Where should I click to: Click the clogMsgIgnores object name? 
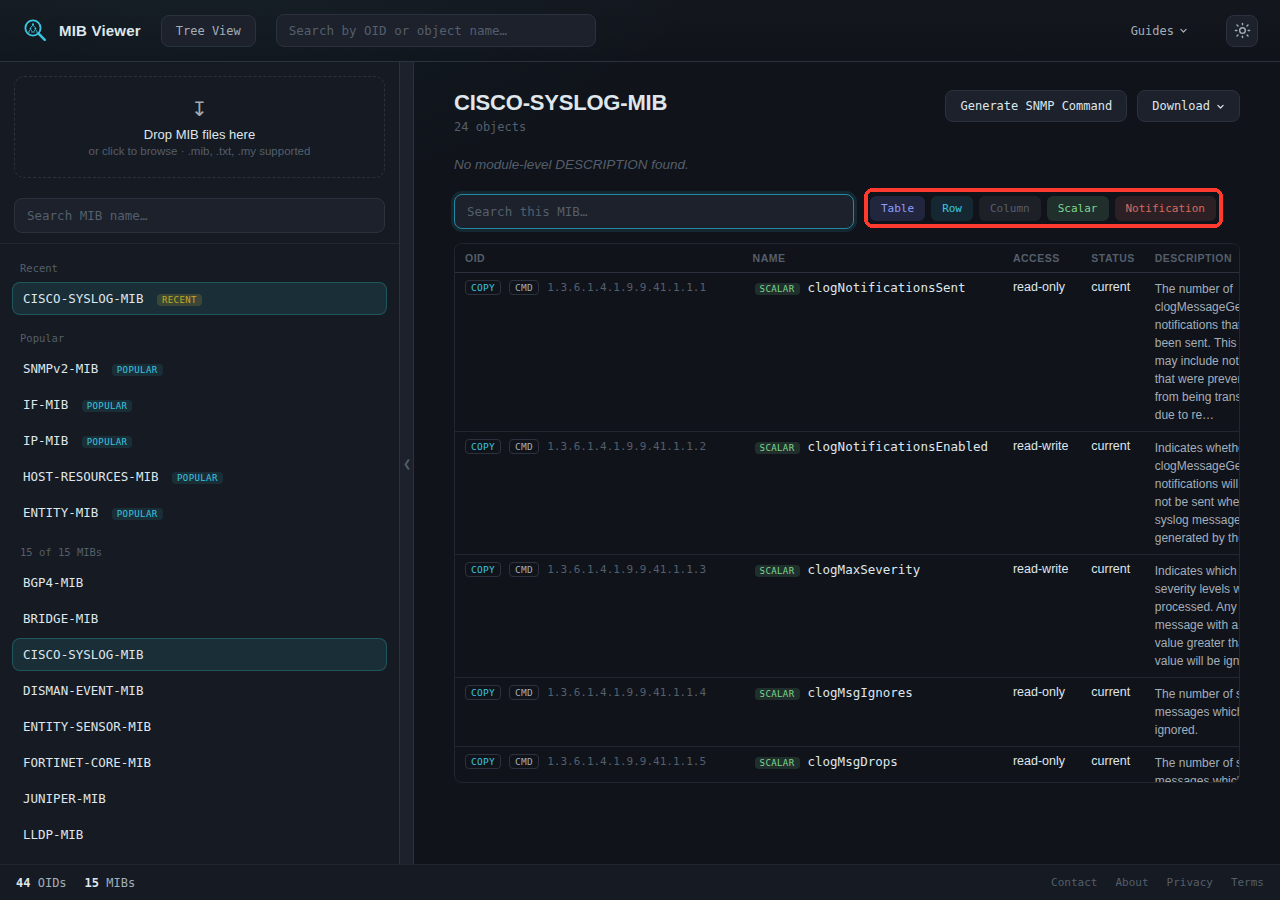860,693
